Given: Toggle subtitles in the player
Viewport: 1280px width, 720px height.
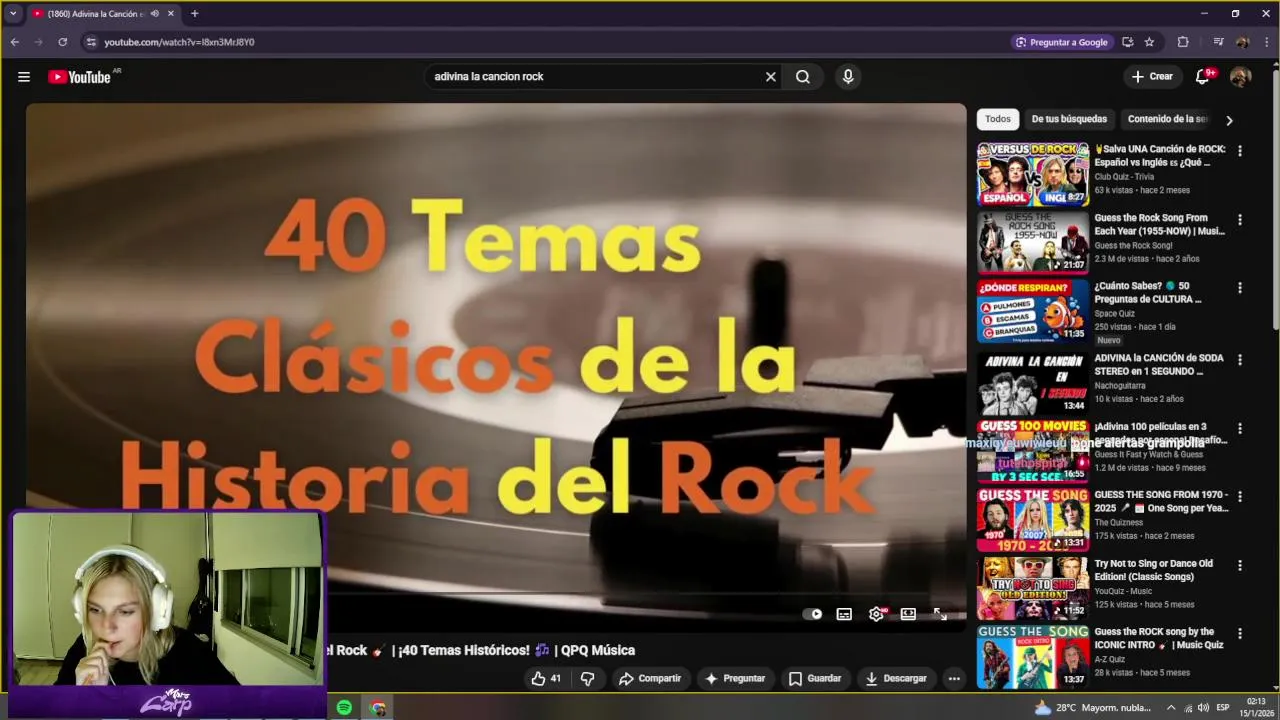Looking at the screenshot, I should tap(844, 614).
